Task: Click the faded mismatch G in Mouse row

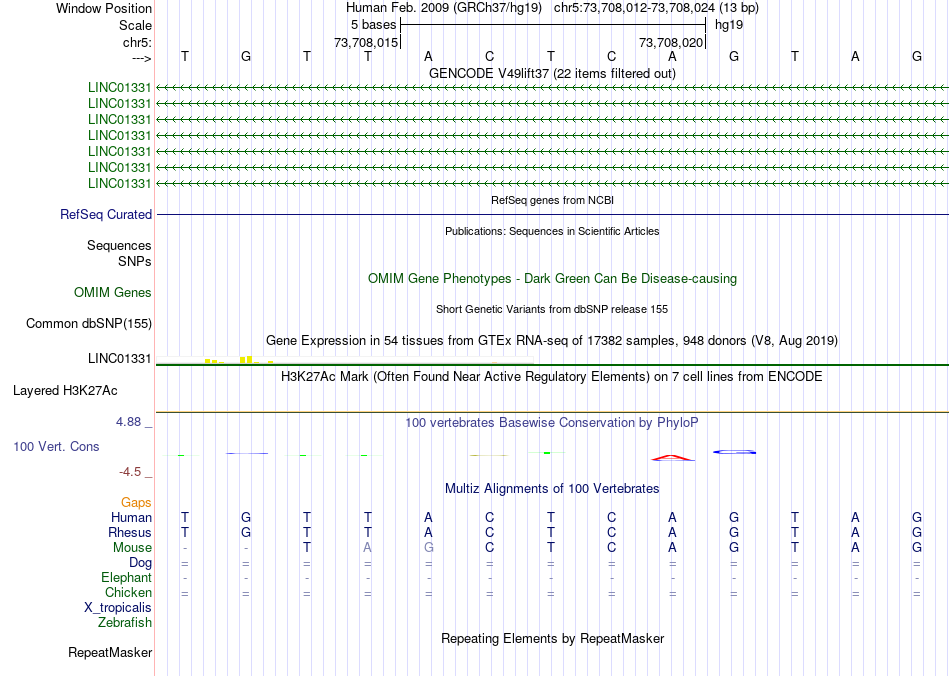Action: [x=428, y=548]
